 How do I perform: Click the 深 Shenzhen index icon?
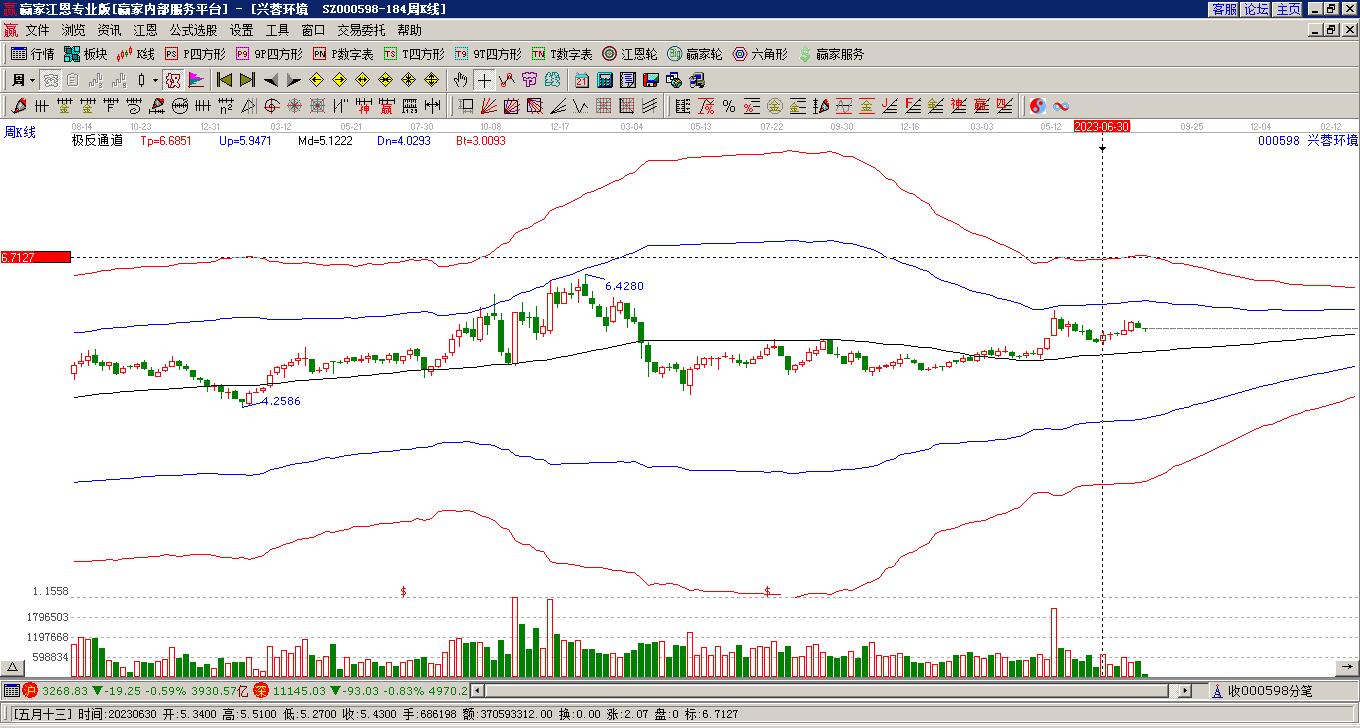click(260, 690)
